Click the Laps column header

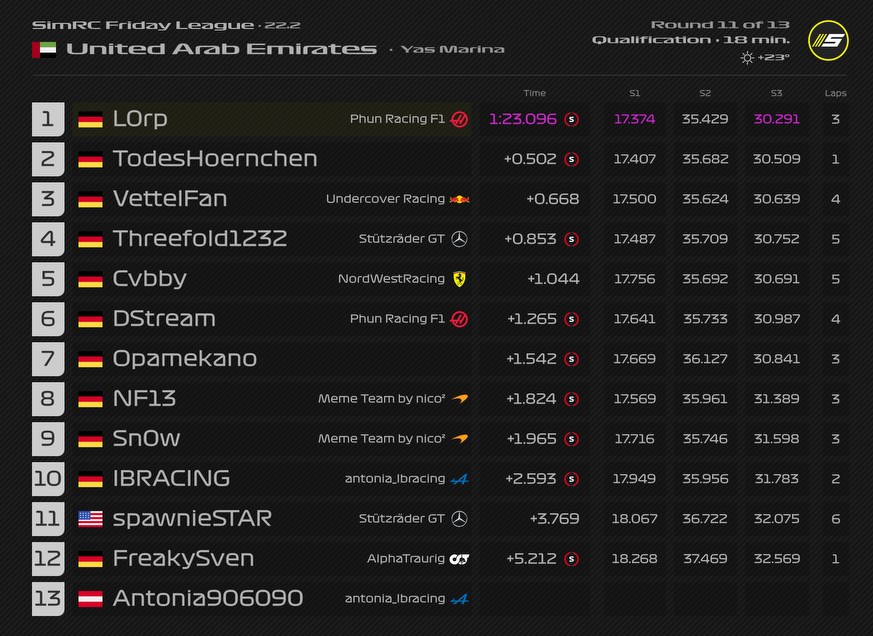[835, 93]
